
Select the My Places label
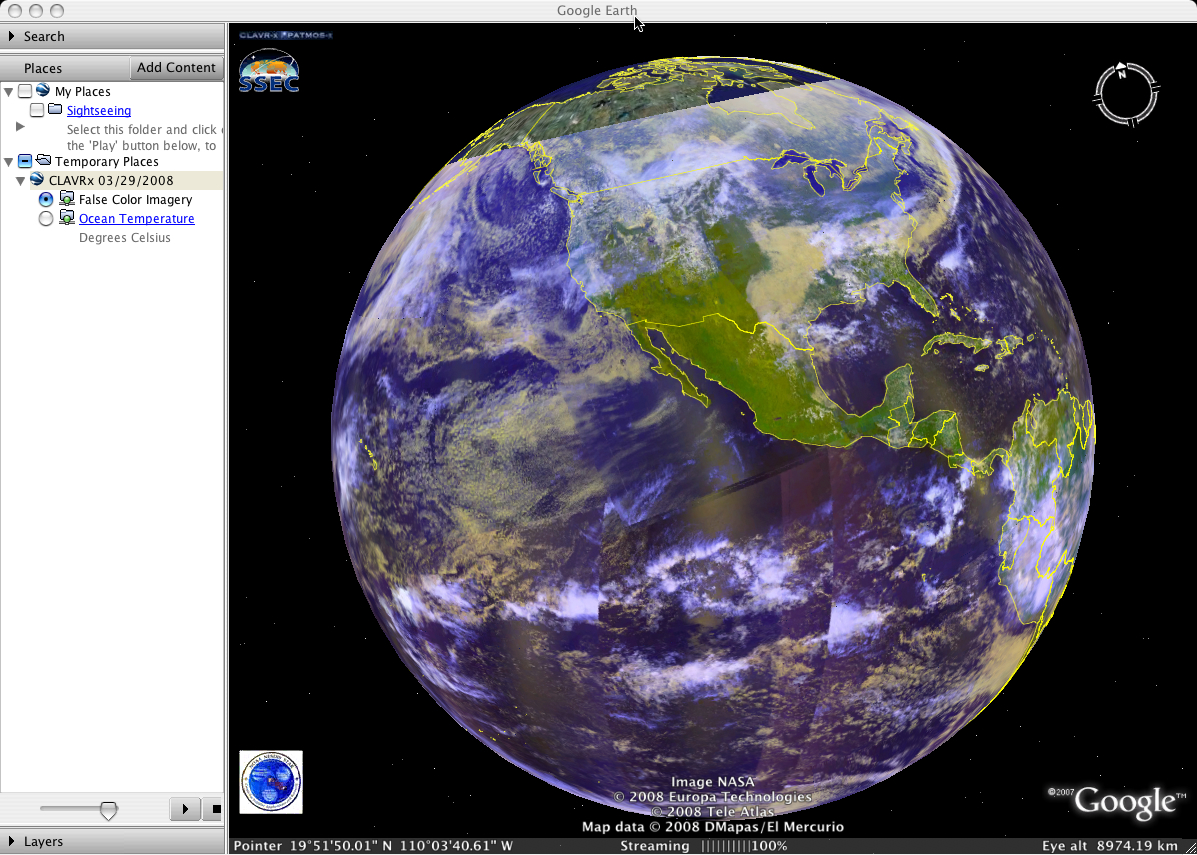82,92
